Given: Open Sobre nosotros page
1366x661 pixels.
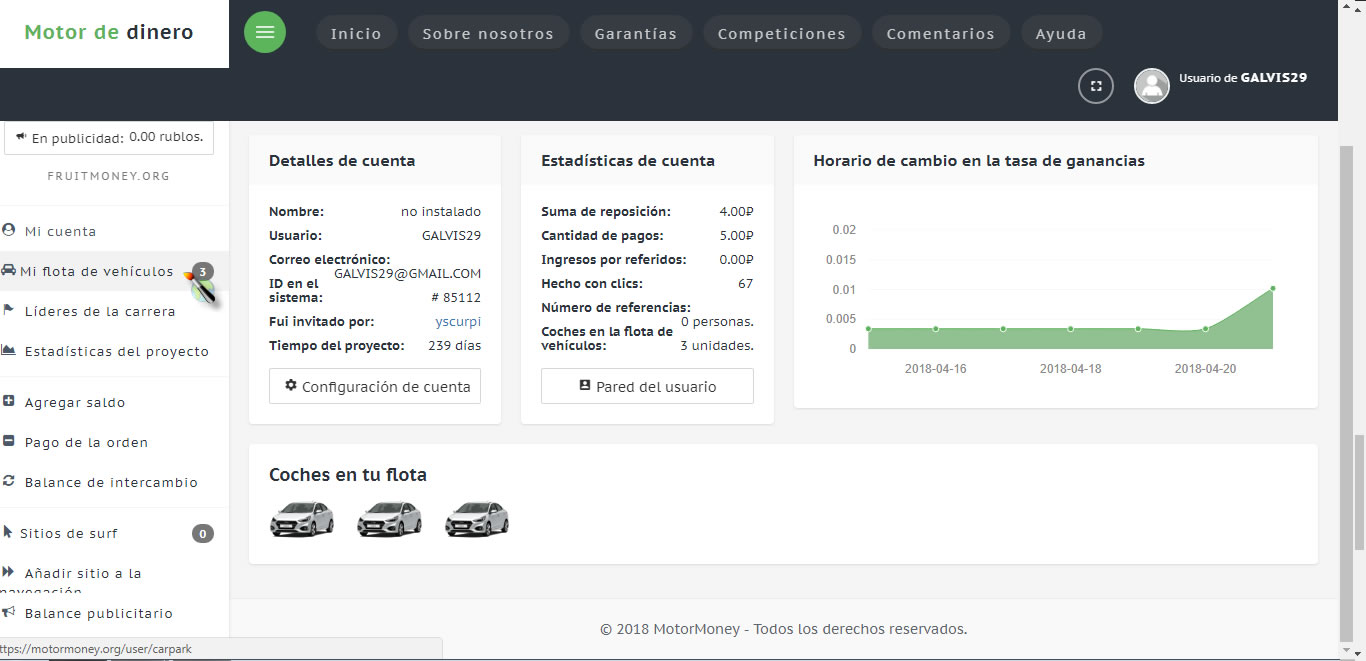Looking at the screenshot, I should pyautogui.click(x=488, y=33).
